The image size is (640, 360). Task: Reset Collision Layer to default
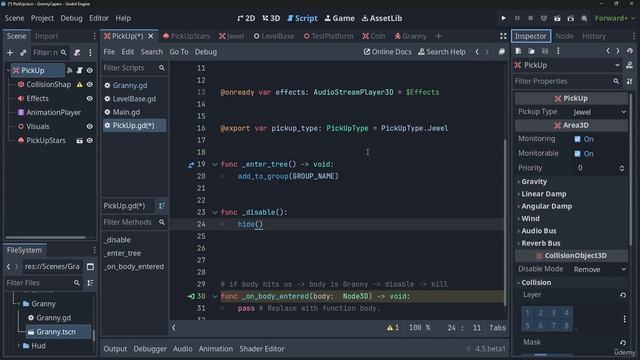[x=623, y=295]
